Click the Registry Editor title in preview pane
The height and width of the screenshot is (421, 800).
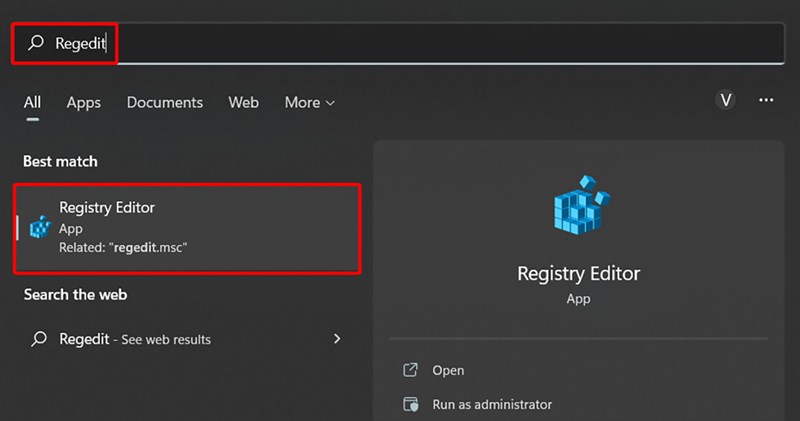579,274
